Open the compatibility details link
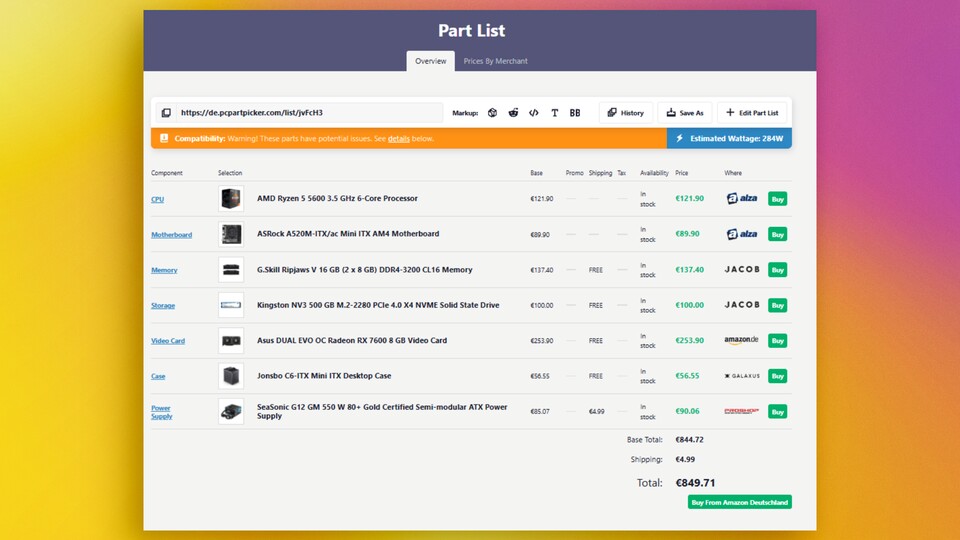The width and height of the screenshot is (960, 540). (399, 139)
